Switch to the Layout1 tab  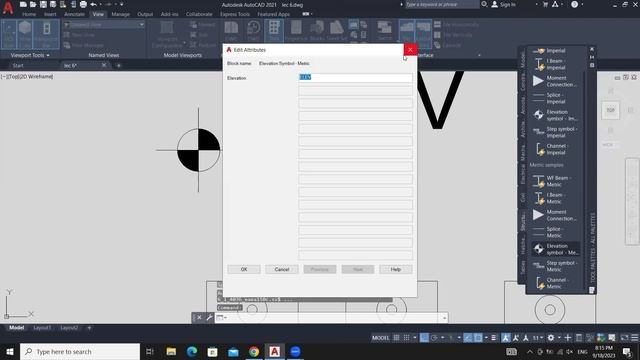pyautogui.click(x=42, y=328)
